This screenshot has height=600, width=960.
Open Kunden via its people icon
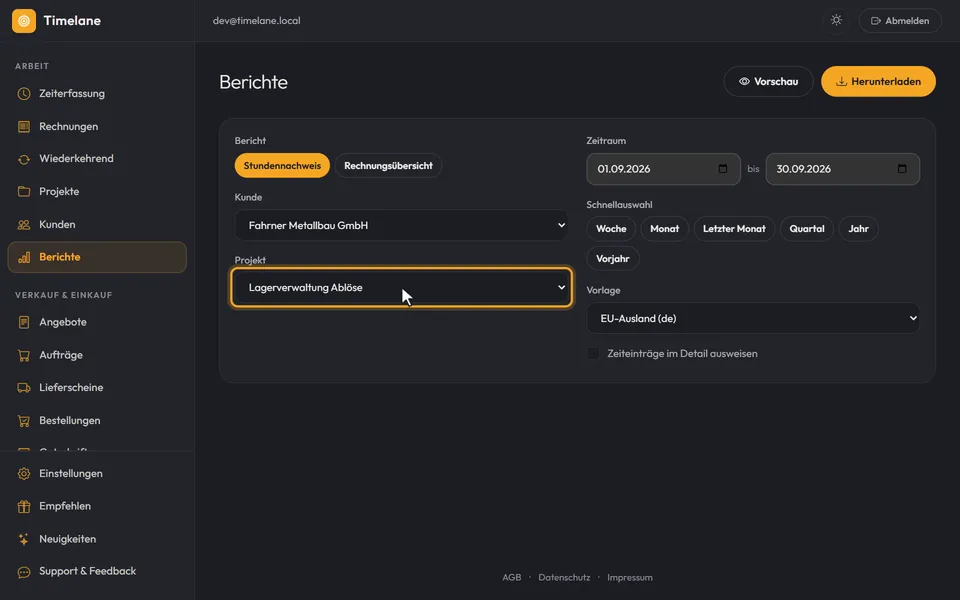[x=24, y=225]
